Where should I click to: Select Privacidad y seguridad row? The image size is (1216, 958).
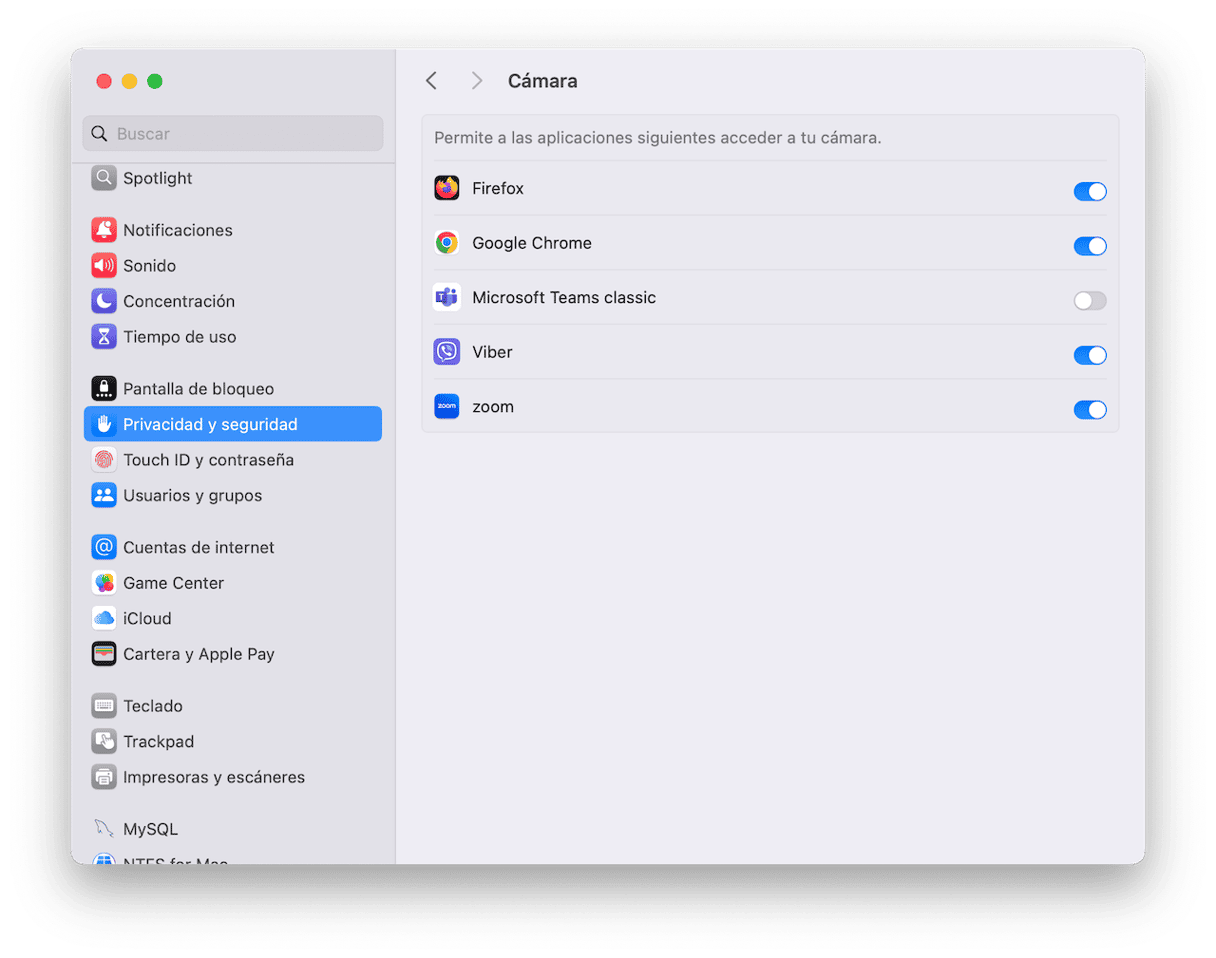(x=233, y=424)
